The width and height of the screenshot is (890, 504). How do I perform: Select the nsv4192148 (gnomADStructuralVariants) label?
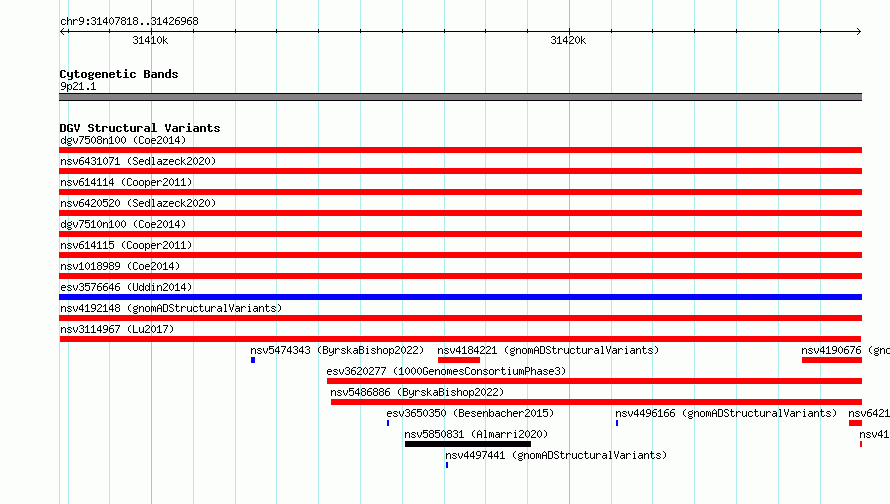click(x=171, y=308)
